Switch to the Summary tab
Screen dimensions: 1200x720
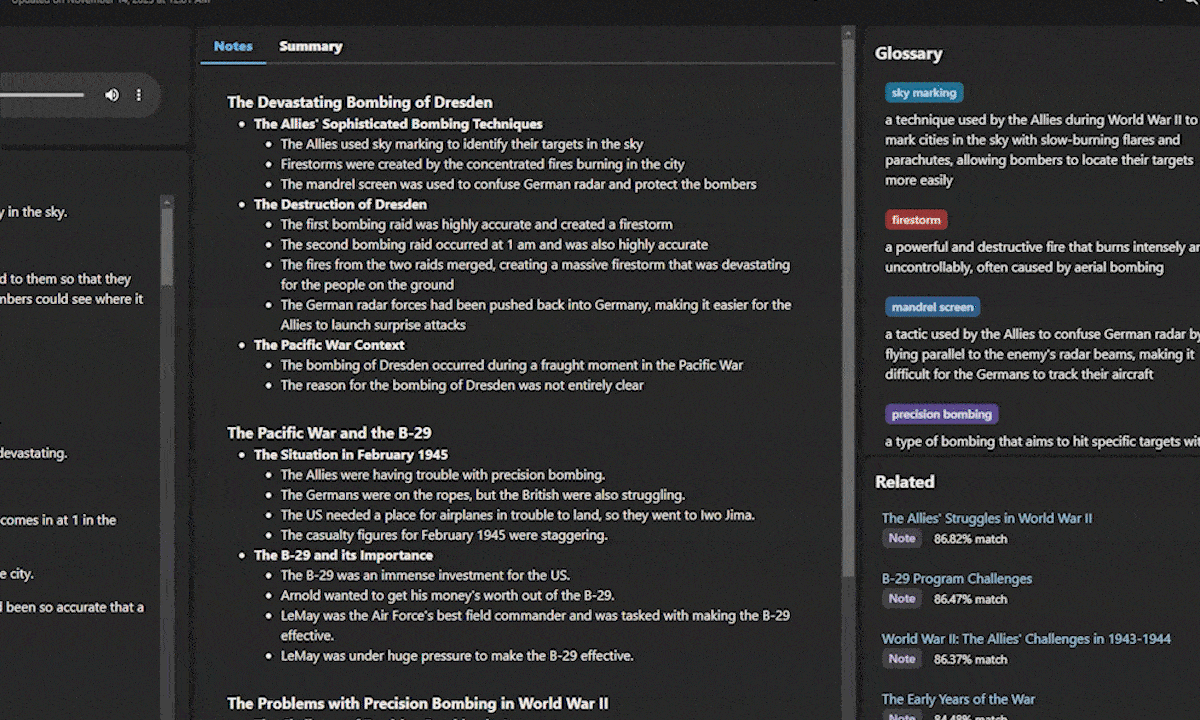pyautogui.click(x=310, y=46)
